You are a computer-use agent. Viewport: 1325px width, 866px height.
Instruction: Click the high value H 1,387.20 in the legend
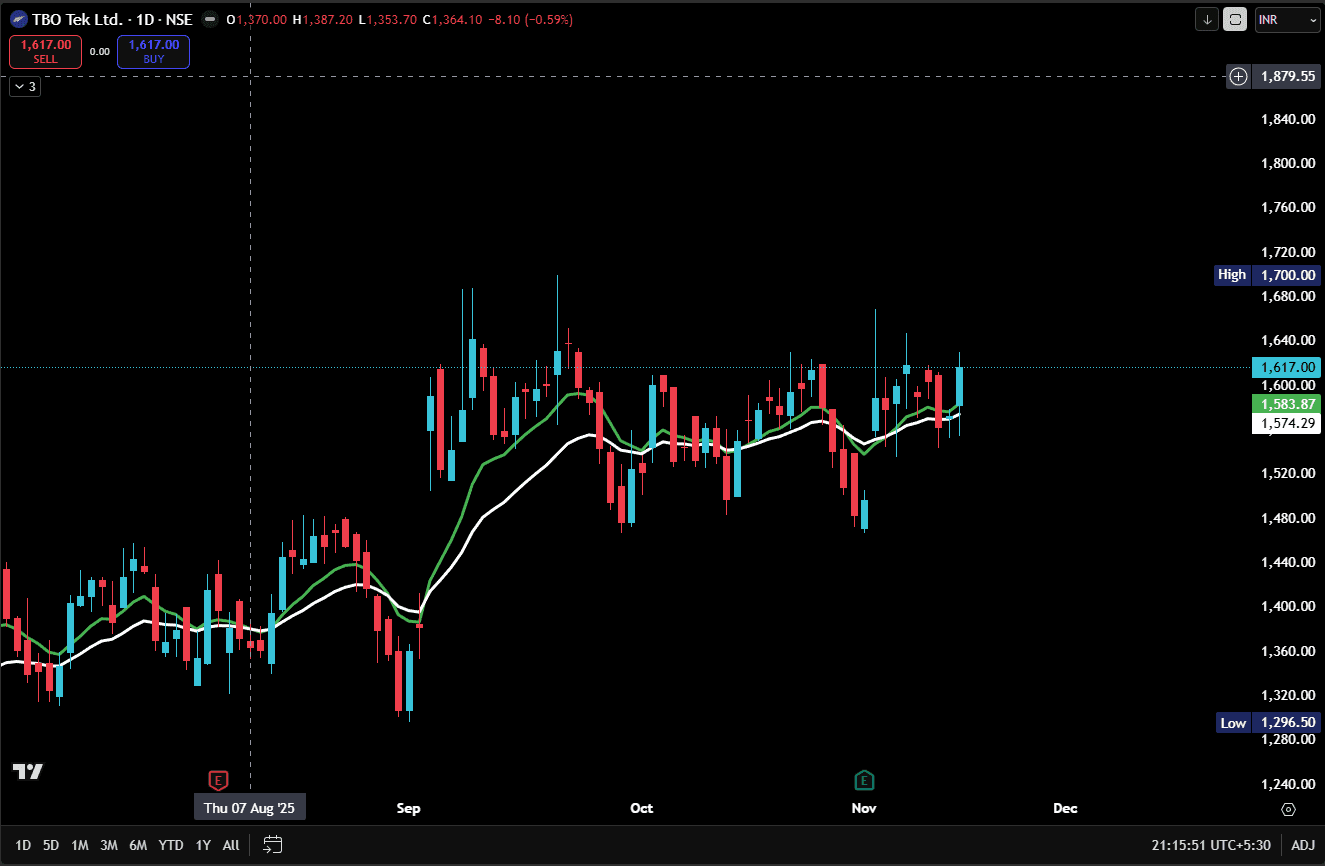(323, 19)
